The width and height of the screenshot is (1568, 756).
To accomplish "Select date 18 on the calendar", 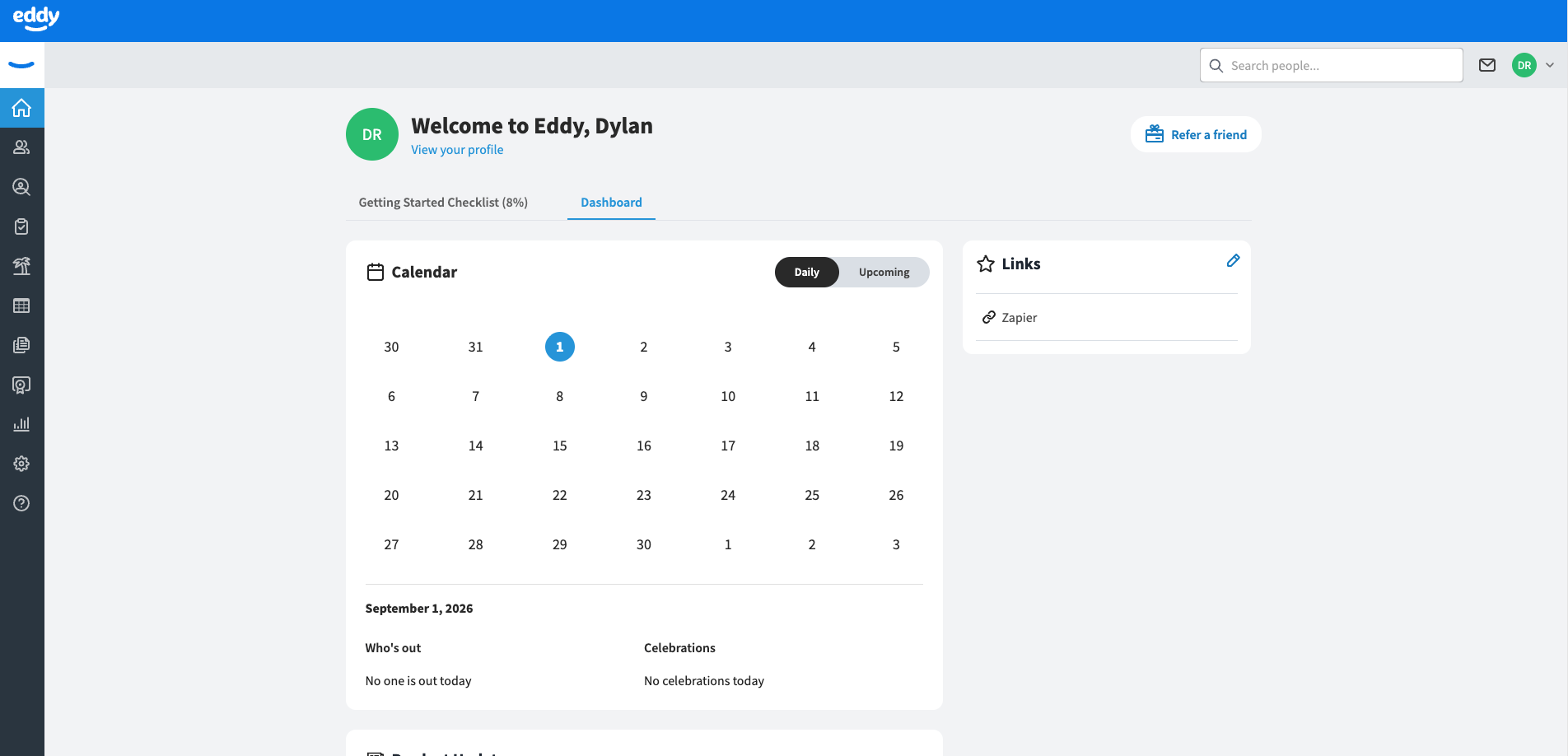I will tap(812, 446).
